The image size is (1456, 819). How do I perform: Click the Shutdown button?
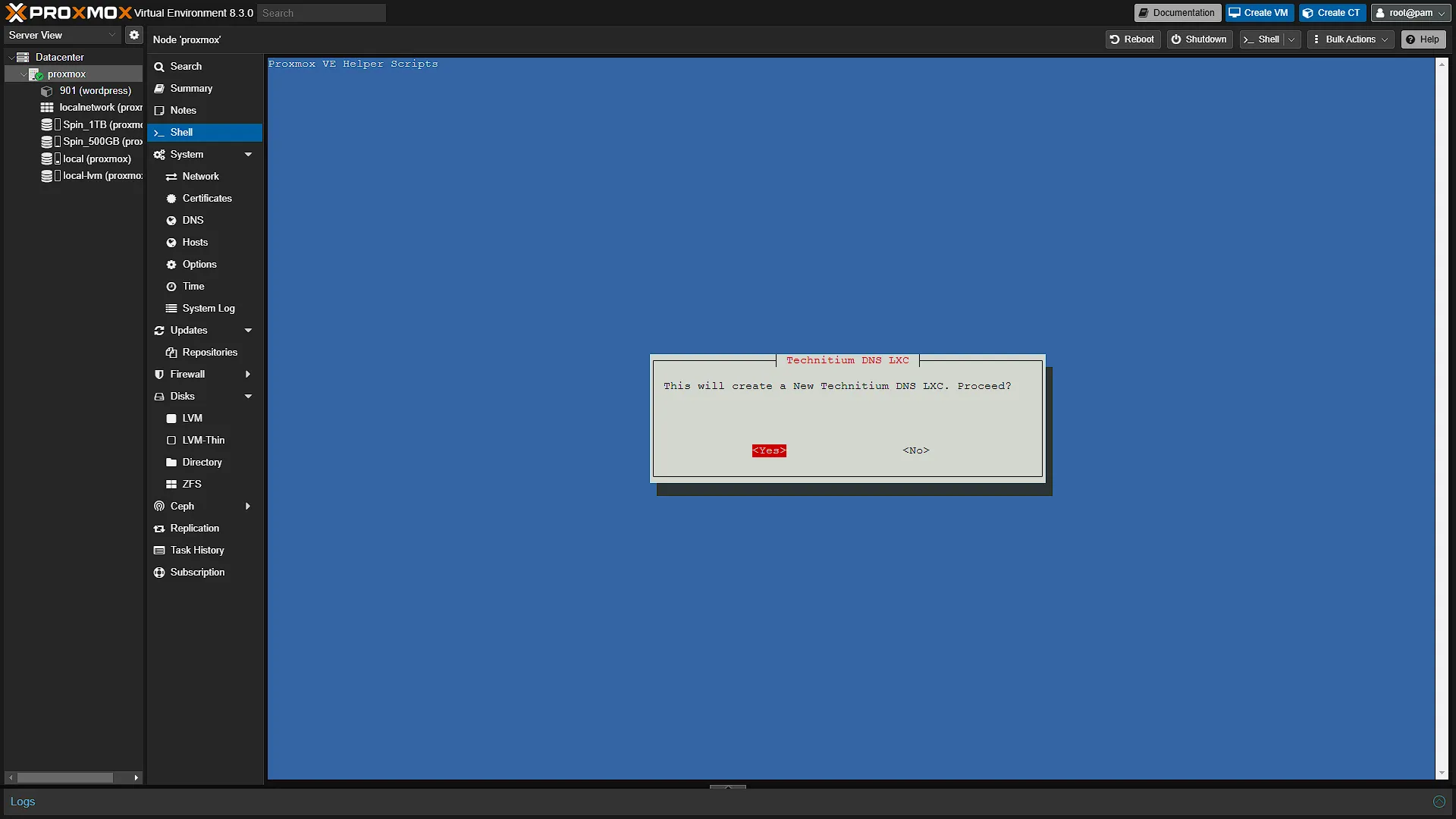point(1199,39)
